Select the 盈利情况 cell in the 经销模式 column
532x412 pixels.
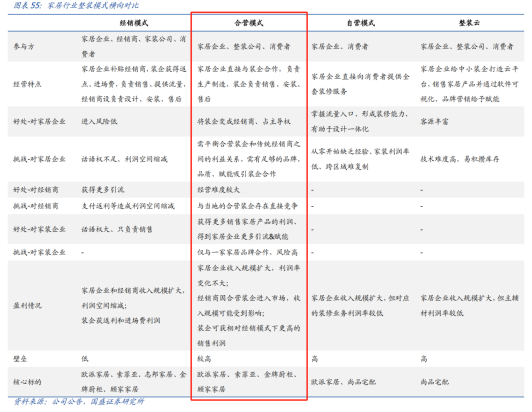pos(133,305)
